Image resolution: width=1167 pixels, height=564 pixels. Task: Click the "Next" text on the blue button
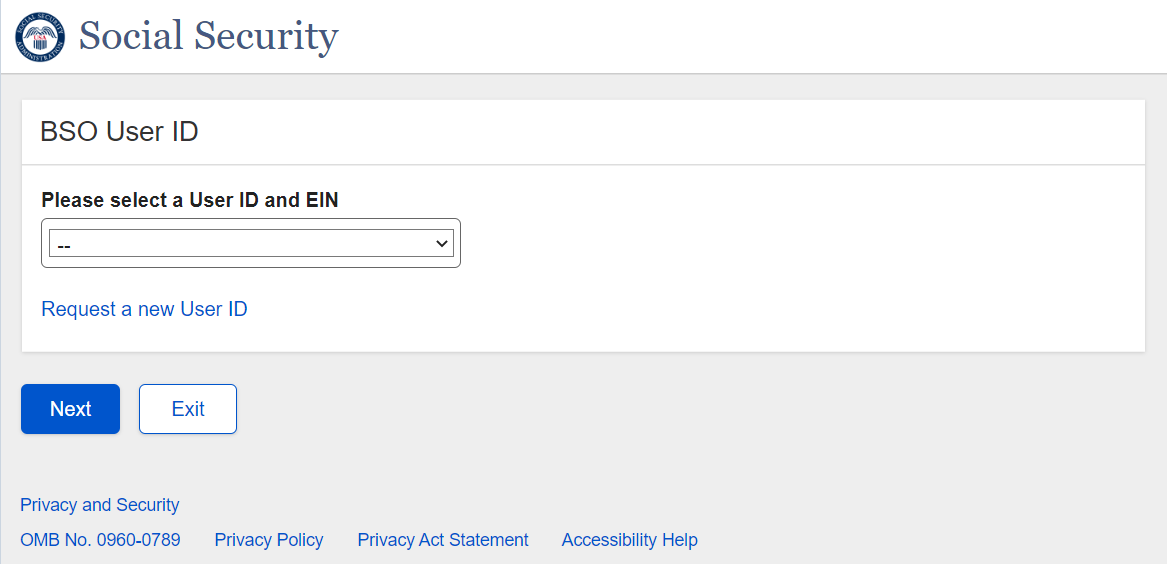71,409
